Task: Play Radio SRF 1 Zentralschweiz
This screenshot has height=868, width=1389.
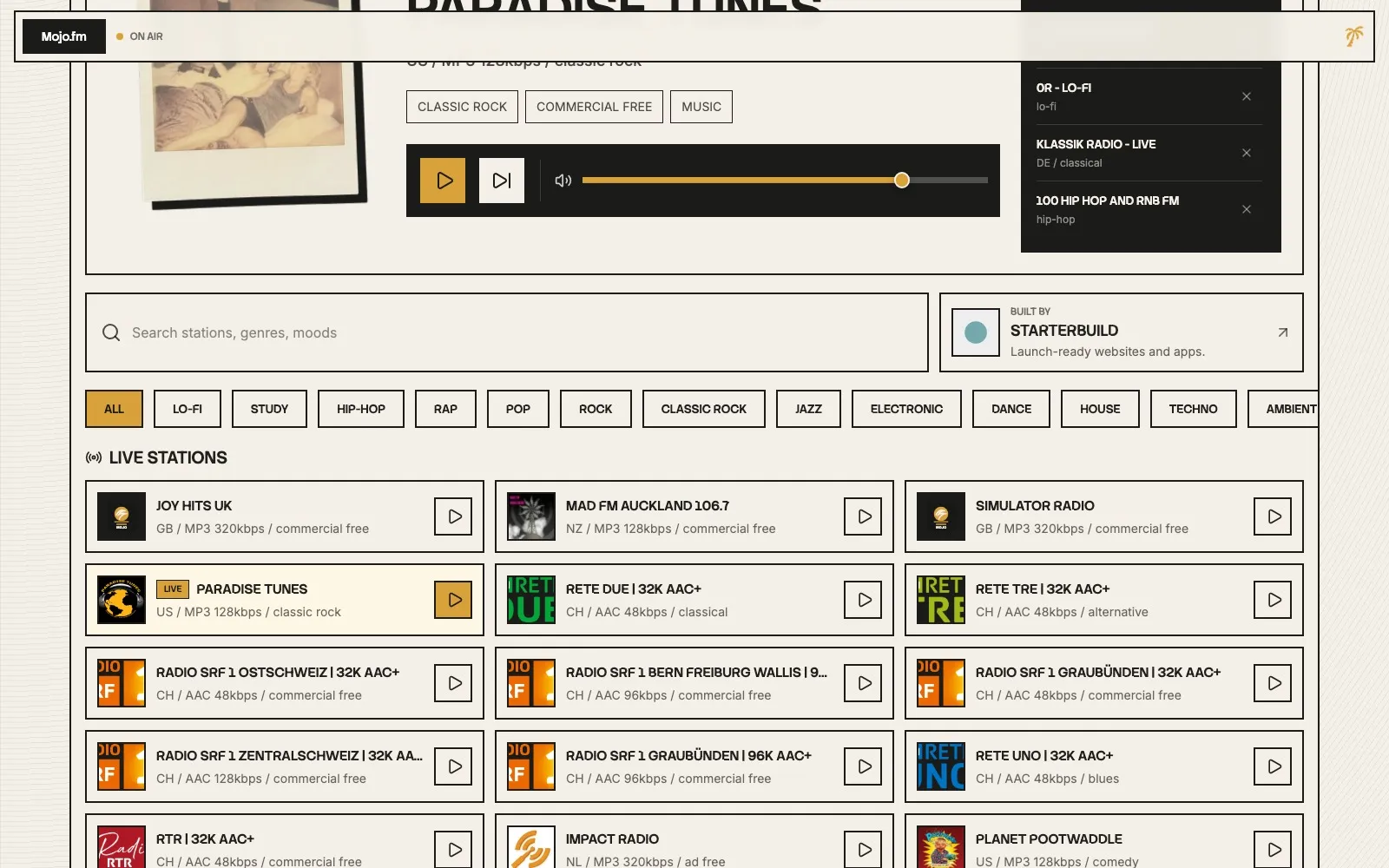Action: point(453,766)
